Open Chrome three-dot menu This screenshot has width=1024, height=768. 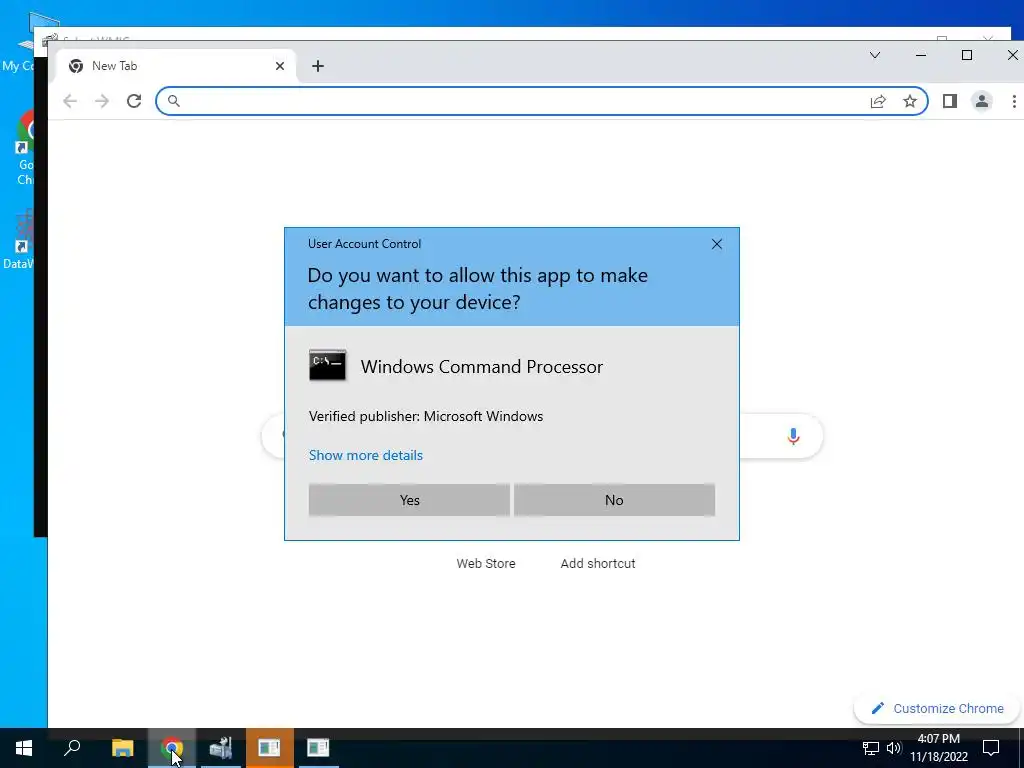click(x=1014, y=101)
